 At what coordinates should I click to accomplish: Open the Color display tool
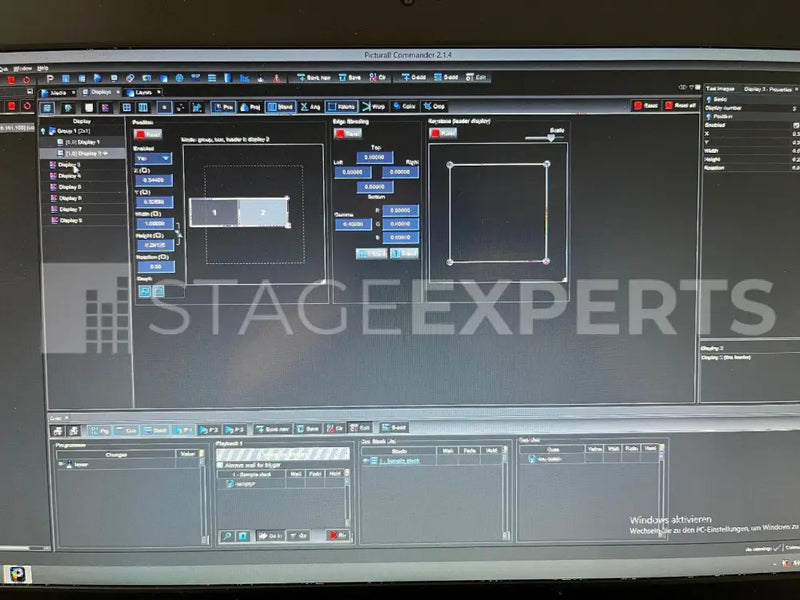404,107
